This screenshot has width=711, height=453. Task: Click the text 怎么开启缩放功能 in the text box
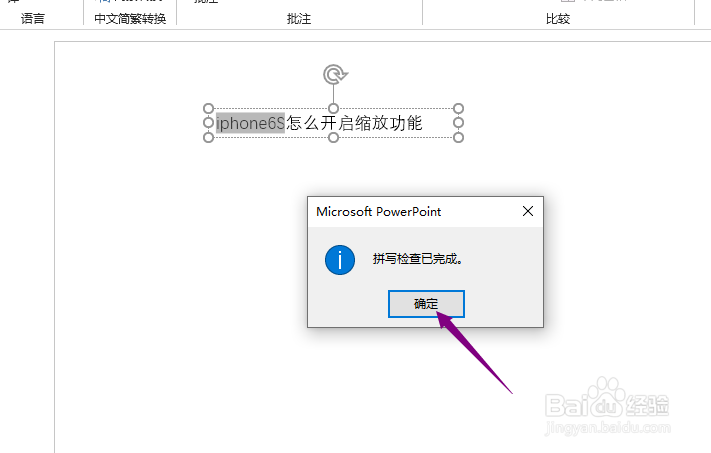tap(354, 123)
